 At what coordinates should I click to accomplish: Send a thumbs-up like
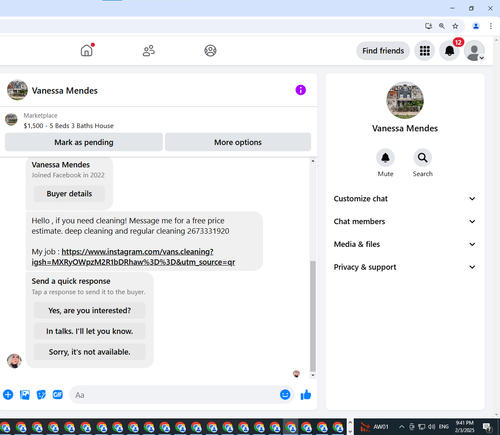click(306, 395)
